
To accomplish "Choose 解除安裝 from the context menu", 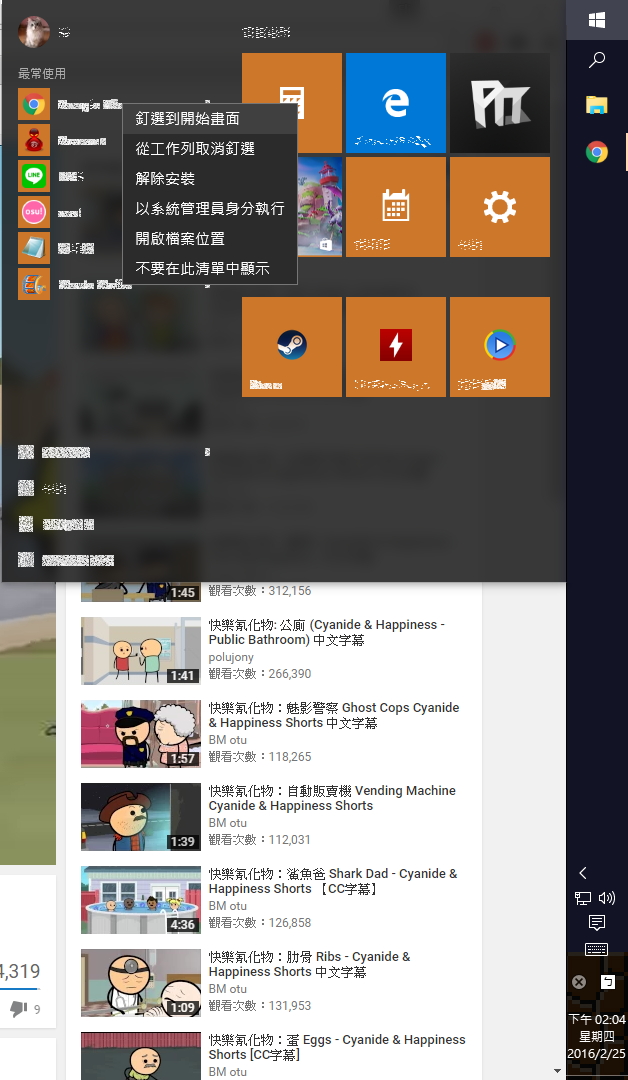I will click(210, 178).
